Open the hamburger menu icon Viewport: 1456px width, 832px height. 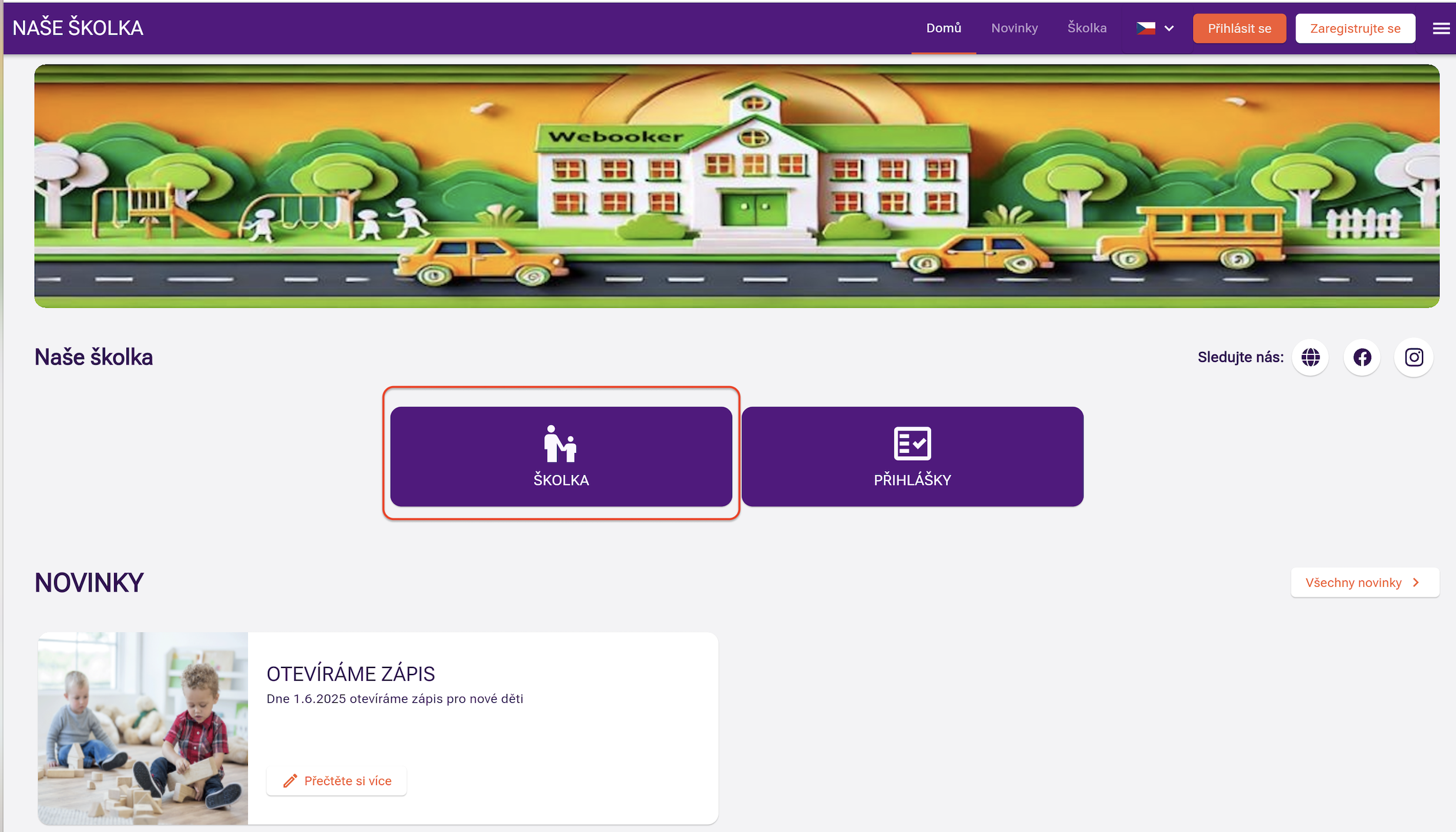[x=1441, y=28]
